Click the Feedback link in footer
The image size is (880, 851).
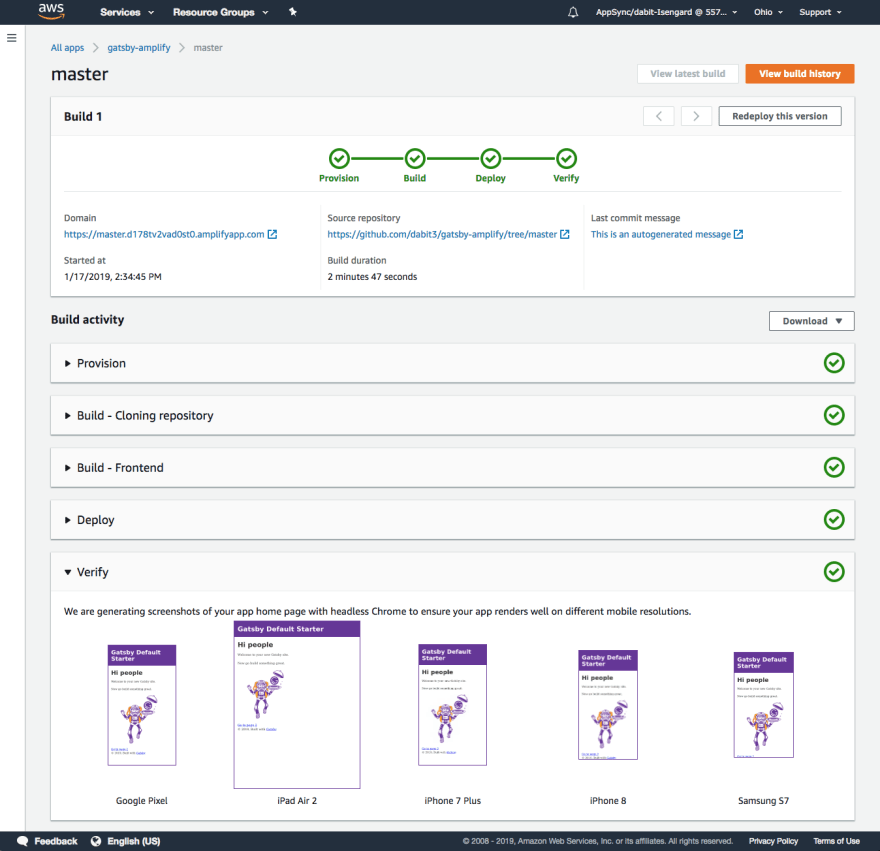(x=56, y=841)
